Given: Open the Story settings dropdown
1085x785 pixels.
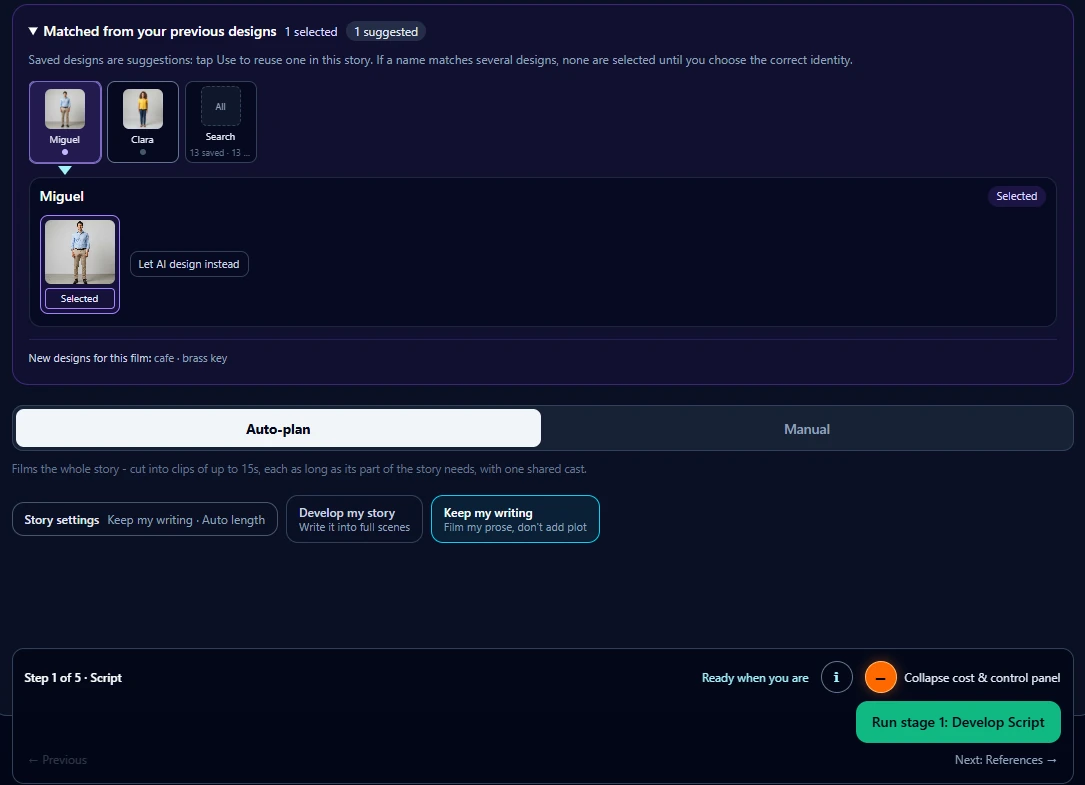Looking at the screenshot, I should pos(145,519).
